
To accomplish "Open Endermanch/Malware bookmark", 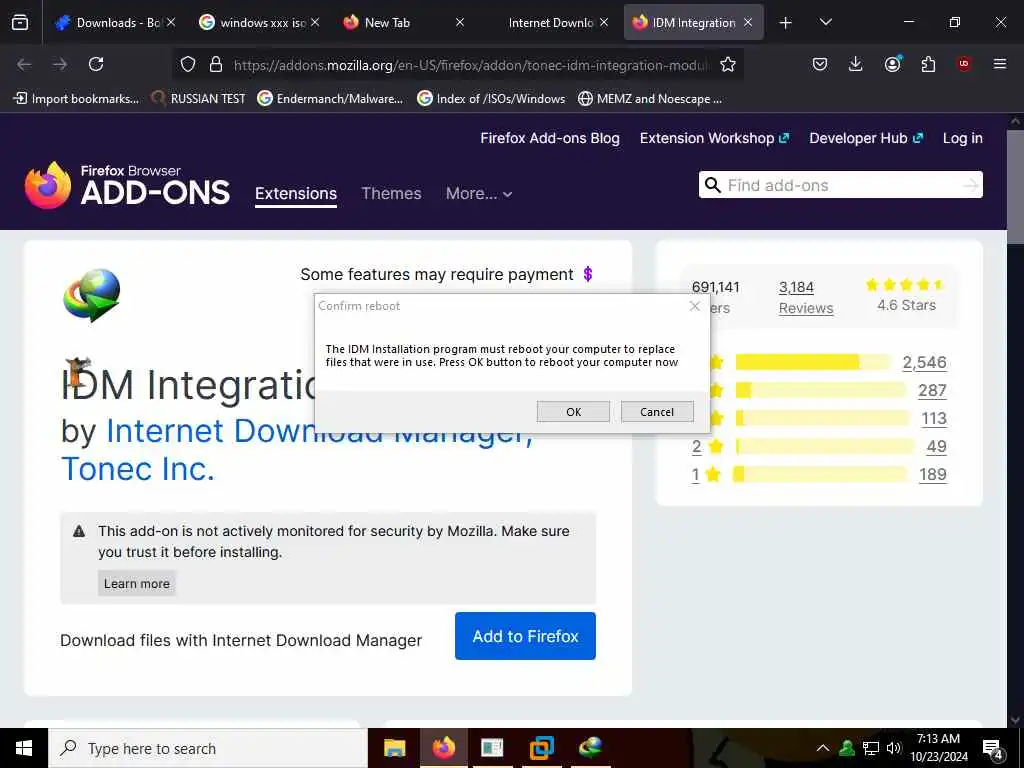I will [x=330, y=99].
